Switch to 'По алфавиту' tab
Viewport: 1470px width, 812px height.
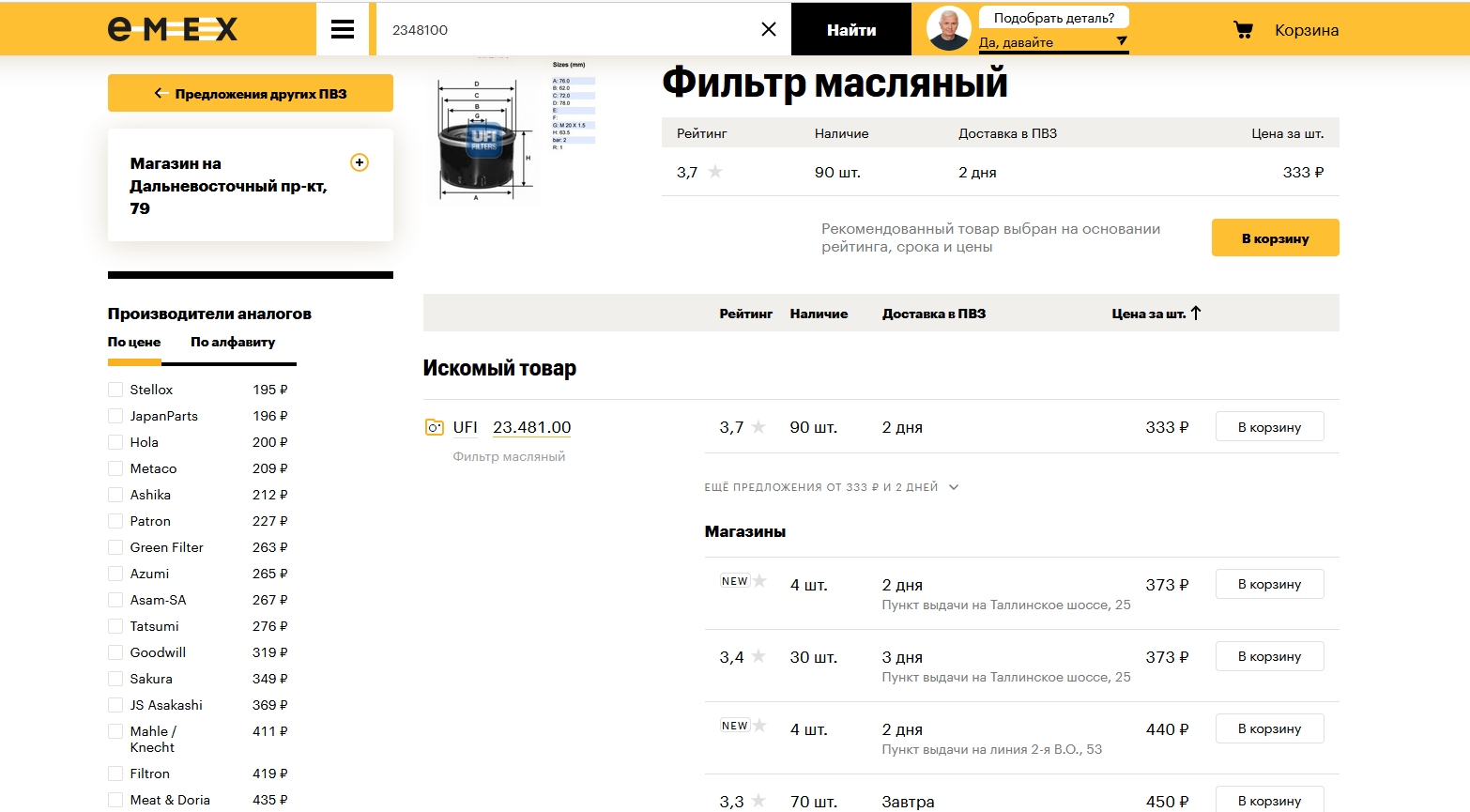(x=233, y=342)
